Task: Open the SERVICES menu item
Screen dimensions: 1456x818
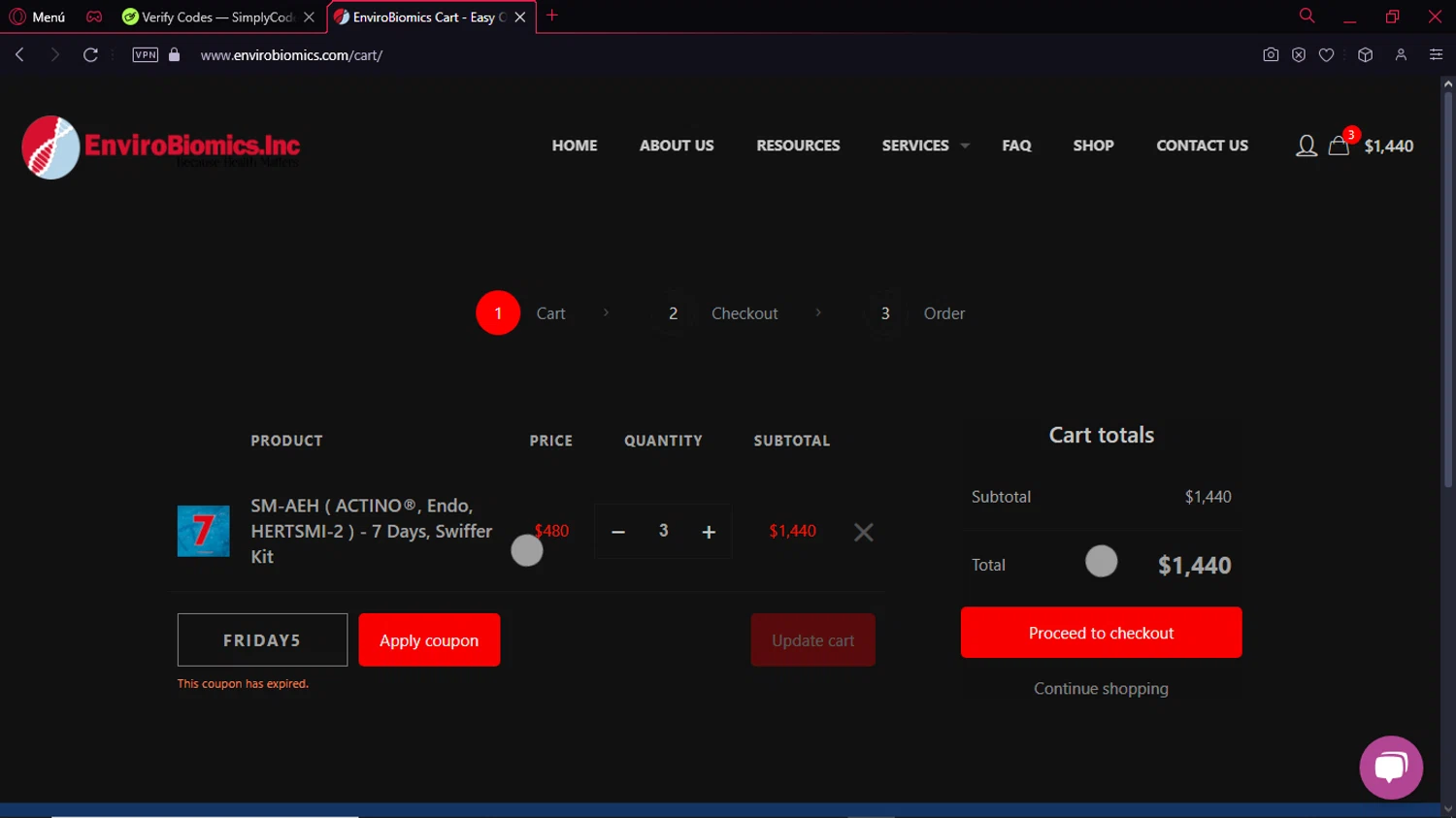Action: tap(915, 146)
